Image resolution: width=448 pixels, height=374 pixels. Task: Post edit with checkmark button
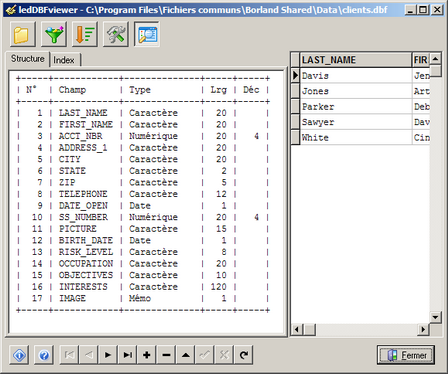pyautogui.click(x=205, y=355)
